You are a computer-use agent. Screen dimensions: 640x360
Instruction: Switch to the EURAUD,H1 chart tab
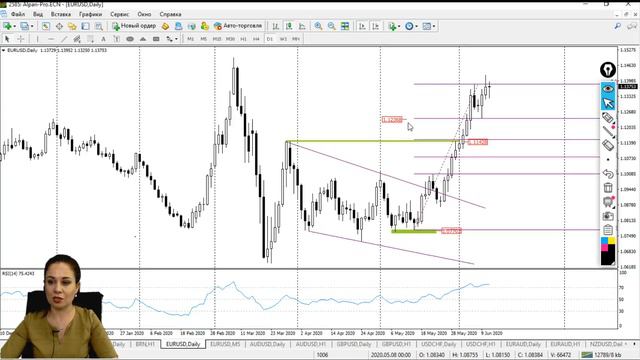(x=565, y=344)
